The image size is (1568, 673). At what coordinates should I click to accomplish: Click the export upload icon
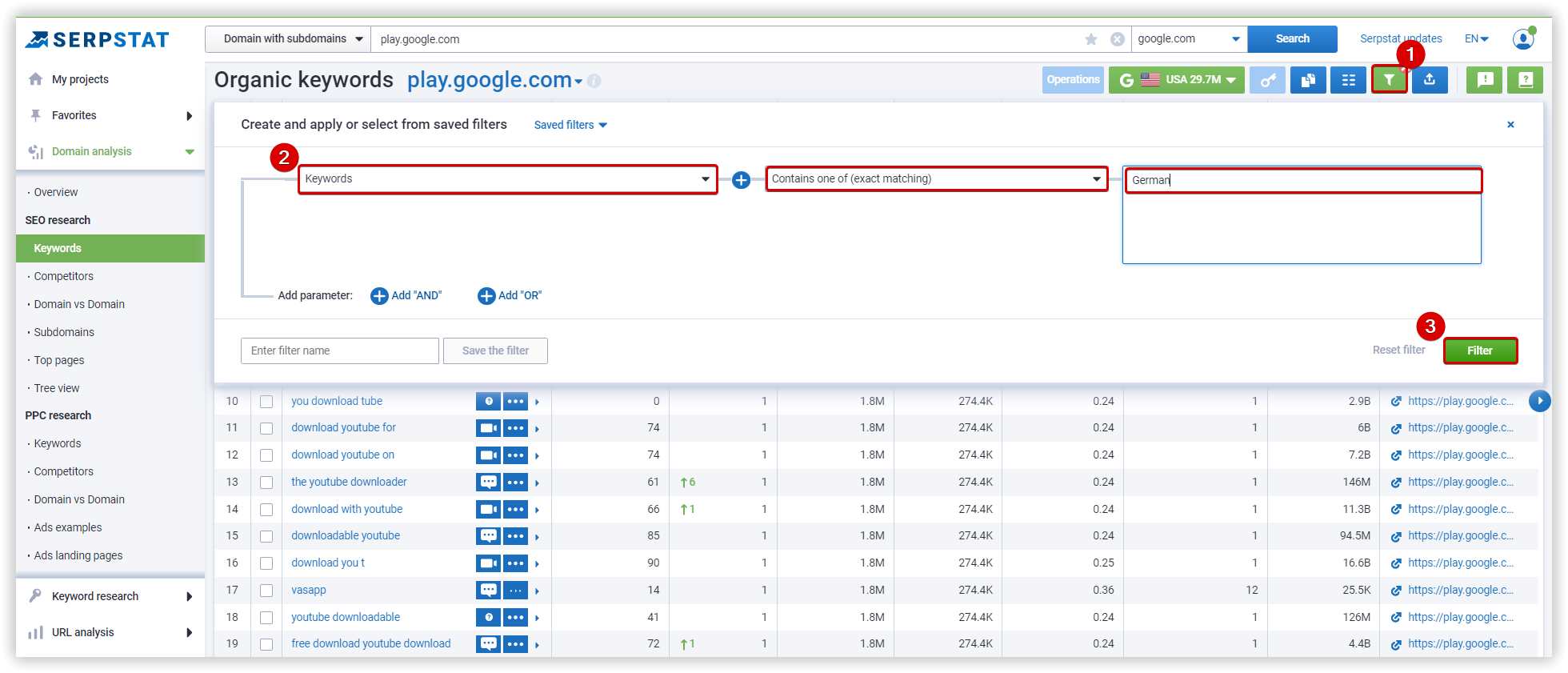[1430, 80]
